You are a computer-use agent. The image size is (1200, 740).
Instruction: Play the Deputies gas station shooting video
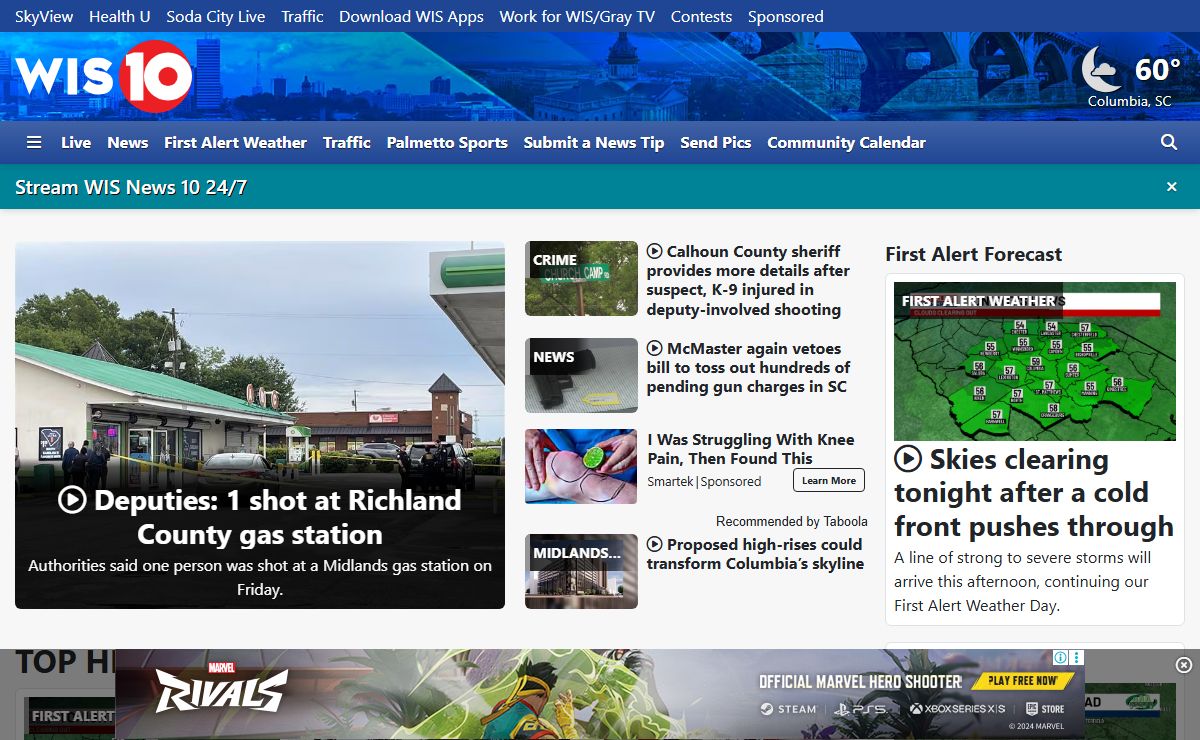click(72, 499)
